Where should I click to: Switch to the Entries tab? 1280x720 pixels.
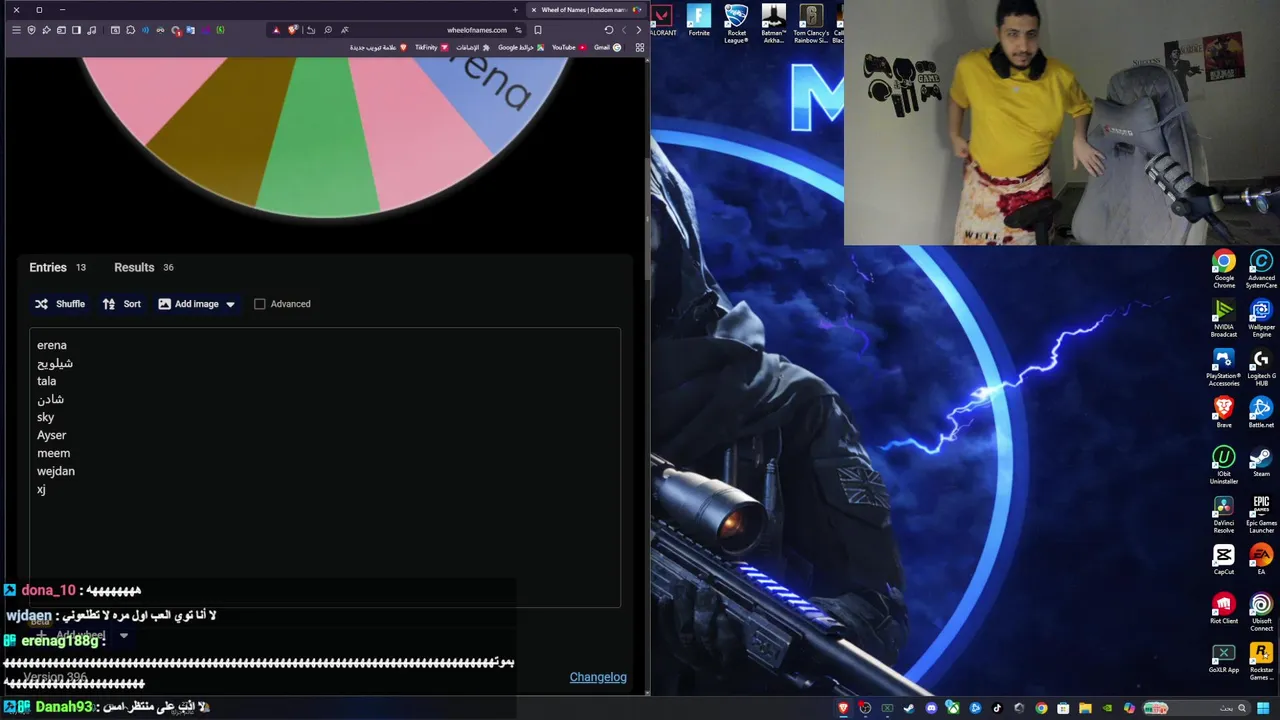pos(57,267)
